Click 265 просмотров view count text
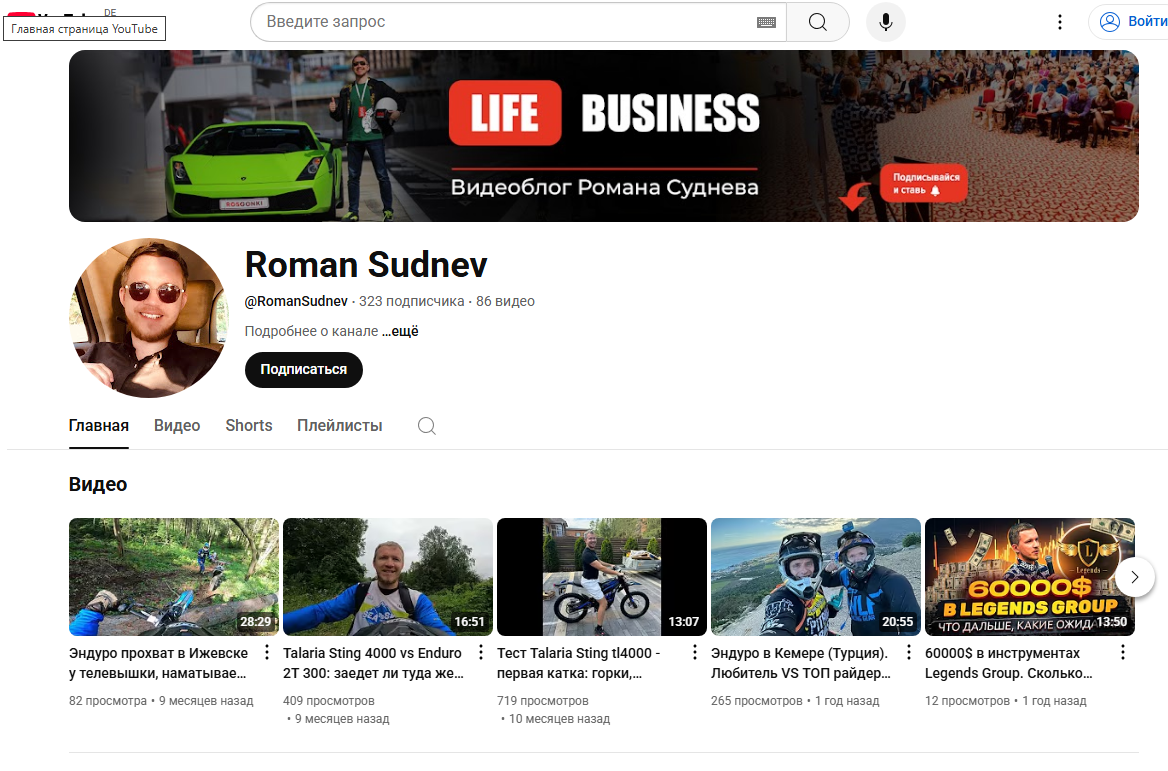1168x771 pixels. (x=756, y=701)
